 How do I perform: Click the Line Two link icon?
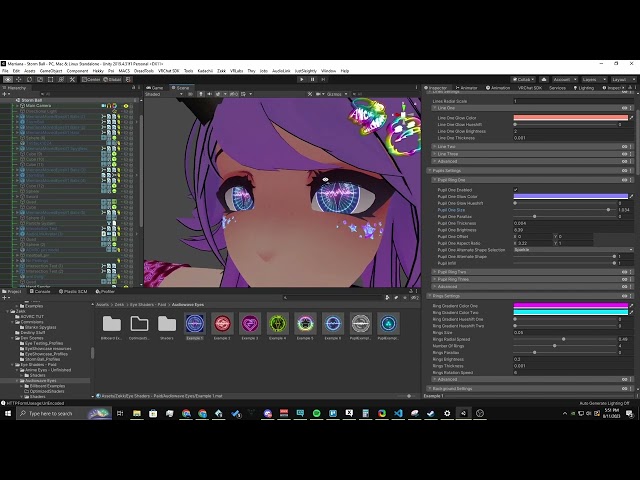[624, 147]
